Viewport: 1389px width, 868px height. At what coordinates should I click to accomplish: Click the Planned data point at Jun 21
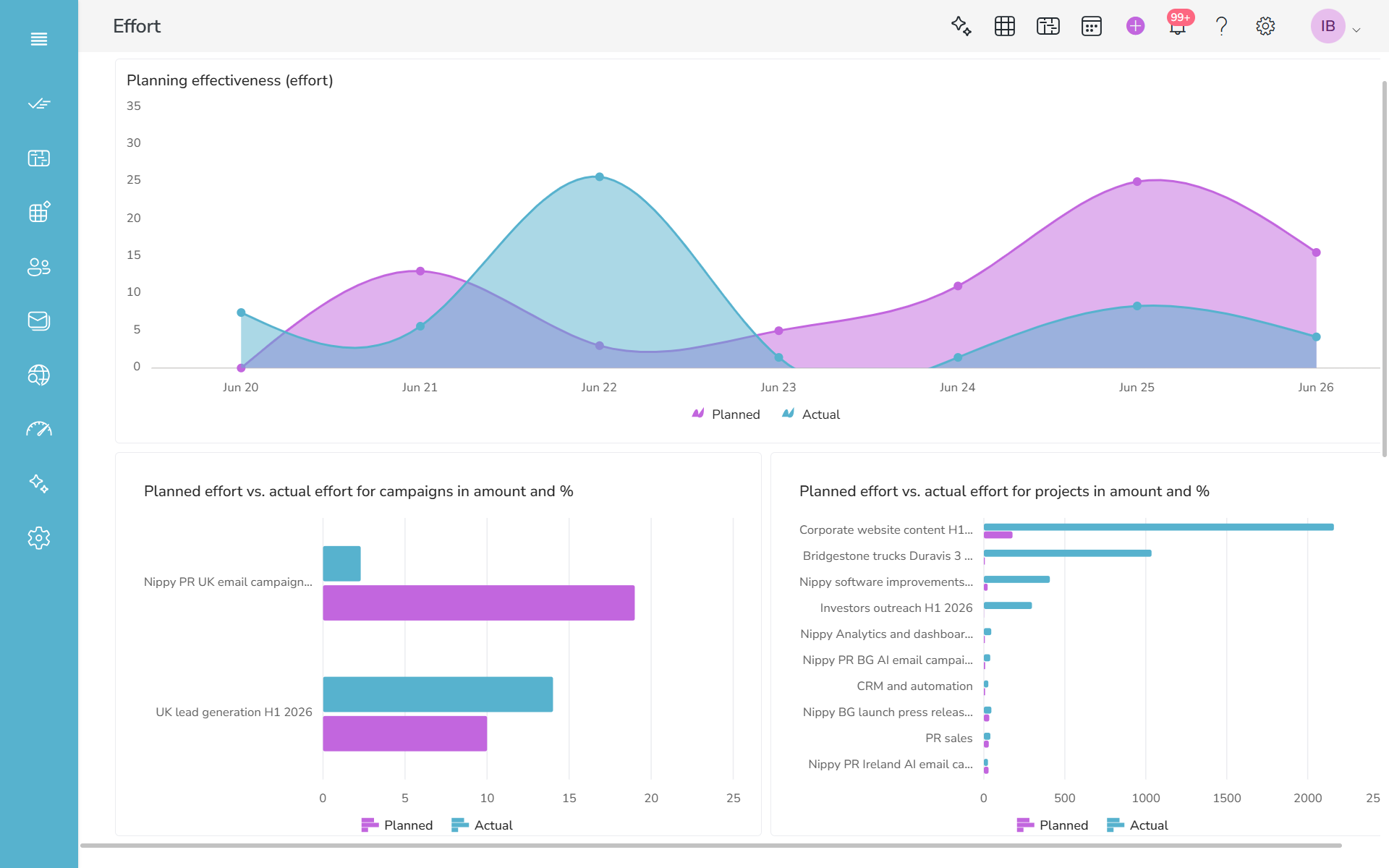pos(420,271)
